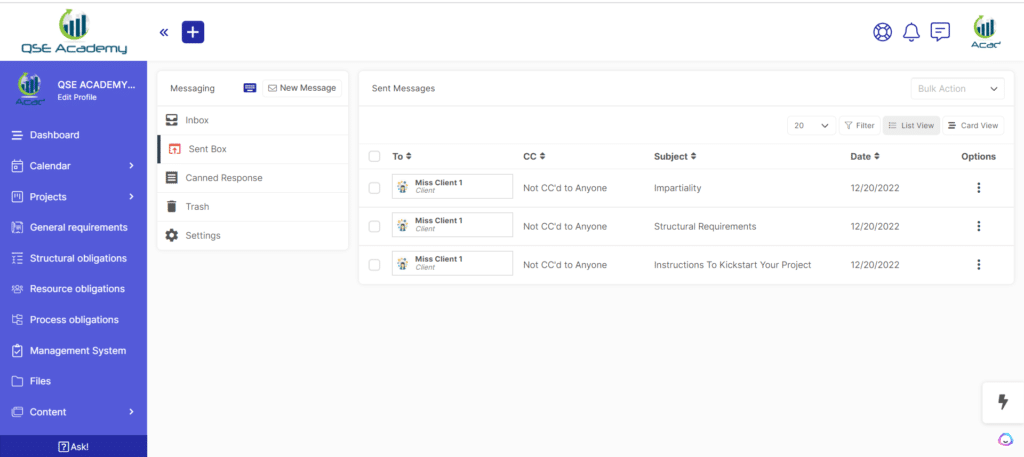1024x457 pixels.
Task: Click the profile picture in sidebar
Action: click(x=29, y=89)
